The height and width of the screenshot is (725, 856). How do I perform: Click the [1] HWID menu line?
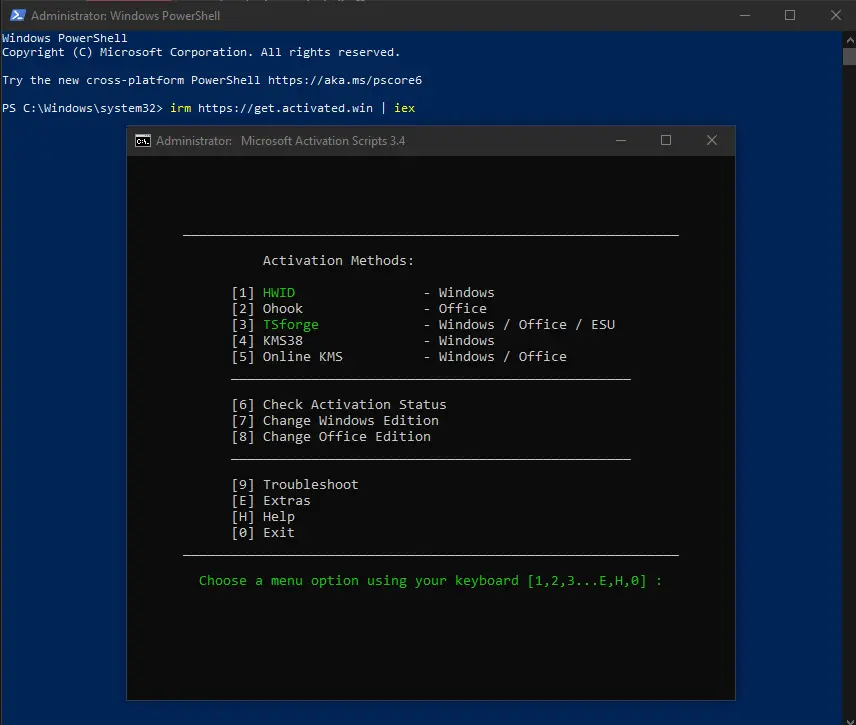tap(362, 293)
